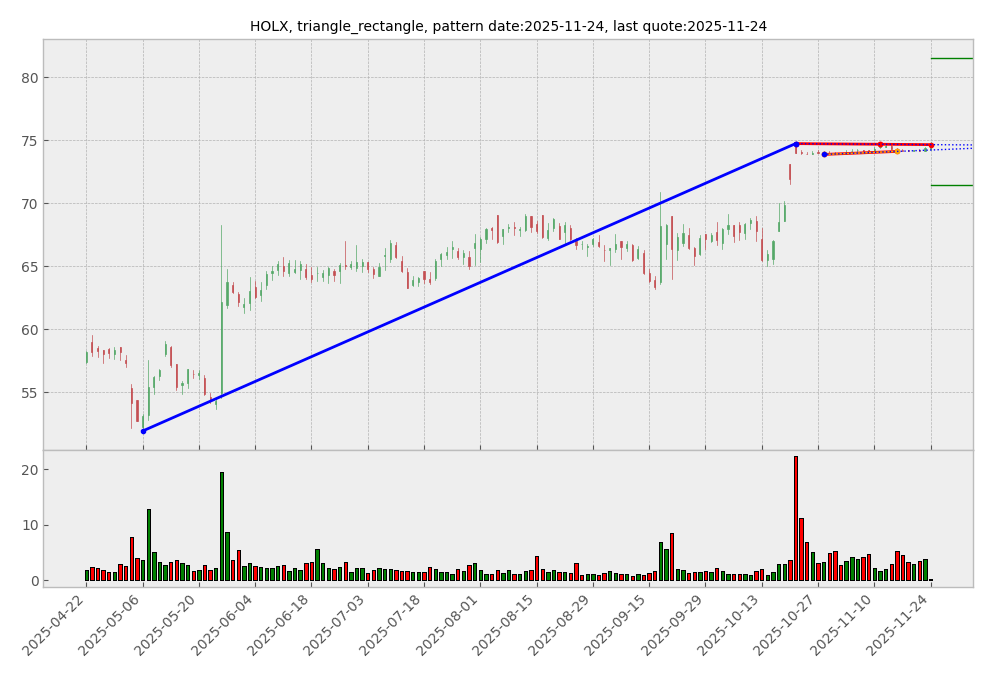
Task: Click the 80 price axis label
Action: click(x=28, y=78)
